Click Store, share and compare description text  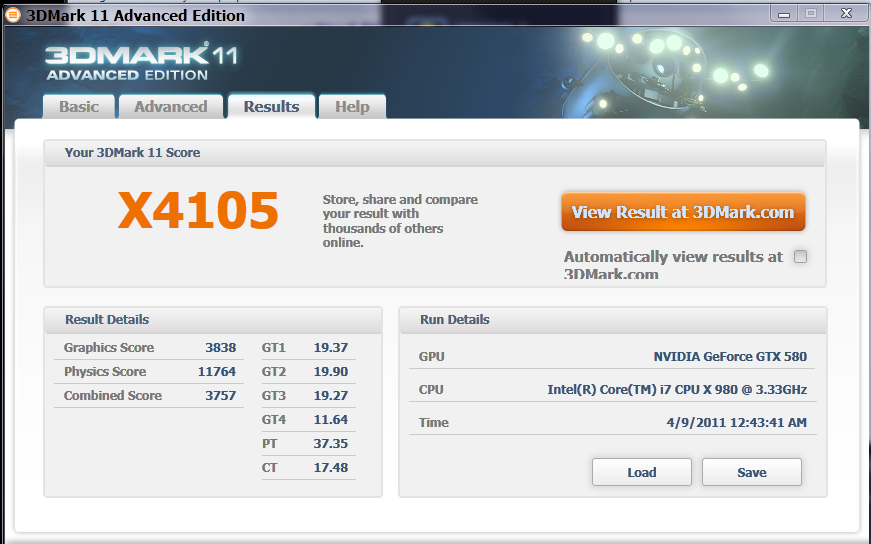tap(400, 221)
